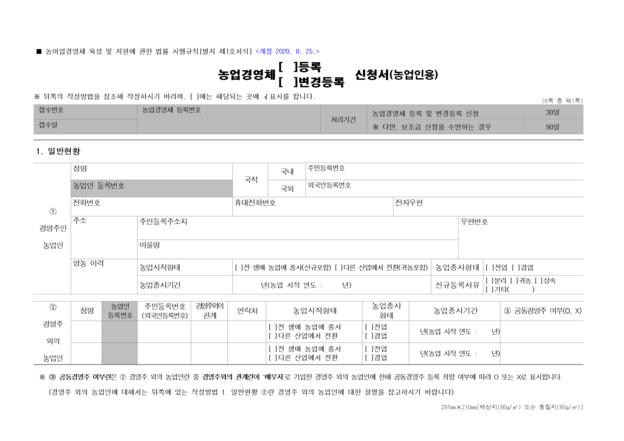The height and width of the screenshot is (441, 624).
Task: Select the '농업경영체' title text
Action: pyautogui.click(x=246, y=74)
